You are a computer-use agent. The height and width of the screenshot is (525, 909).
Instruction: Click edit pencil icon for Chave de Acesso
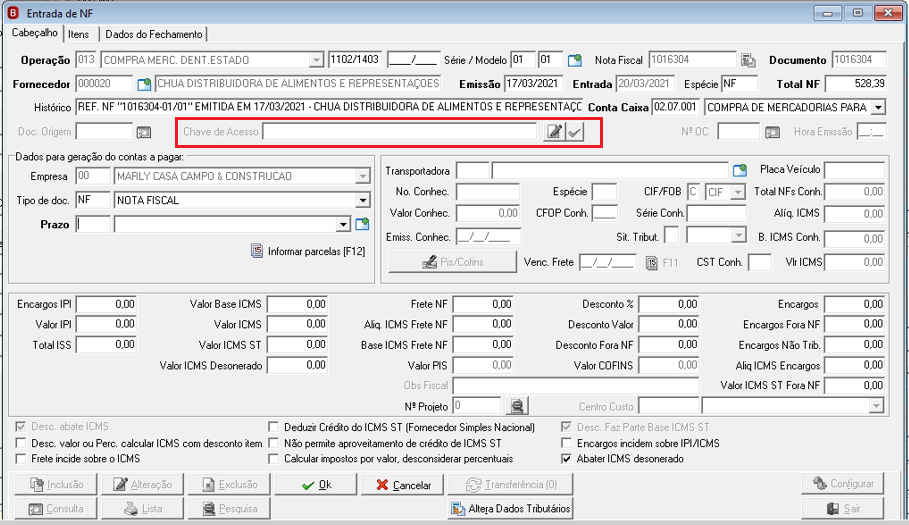click(x=554, y=132)
